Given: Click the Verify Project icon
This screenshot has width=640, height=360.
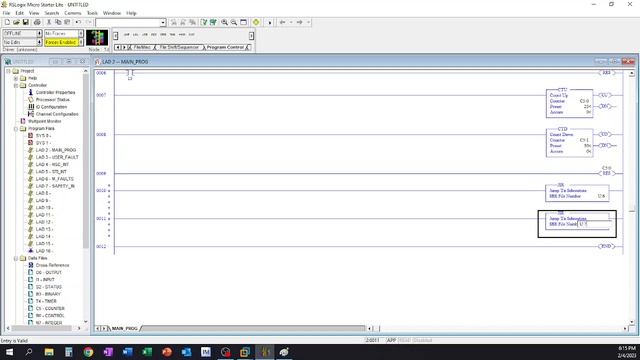Looking at the screenshot, I should (x=213, y=22).
